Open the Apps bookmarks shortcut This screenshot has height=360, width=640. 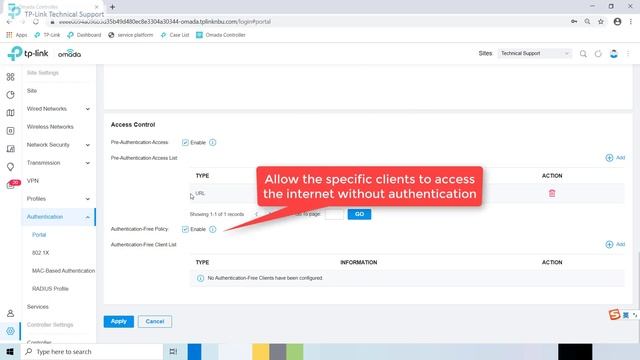coord(17,35)
